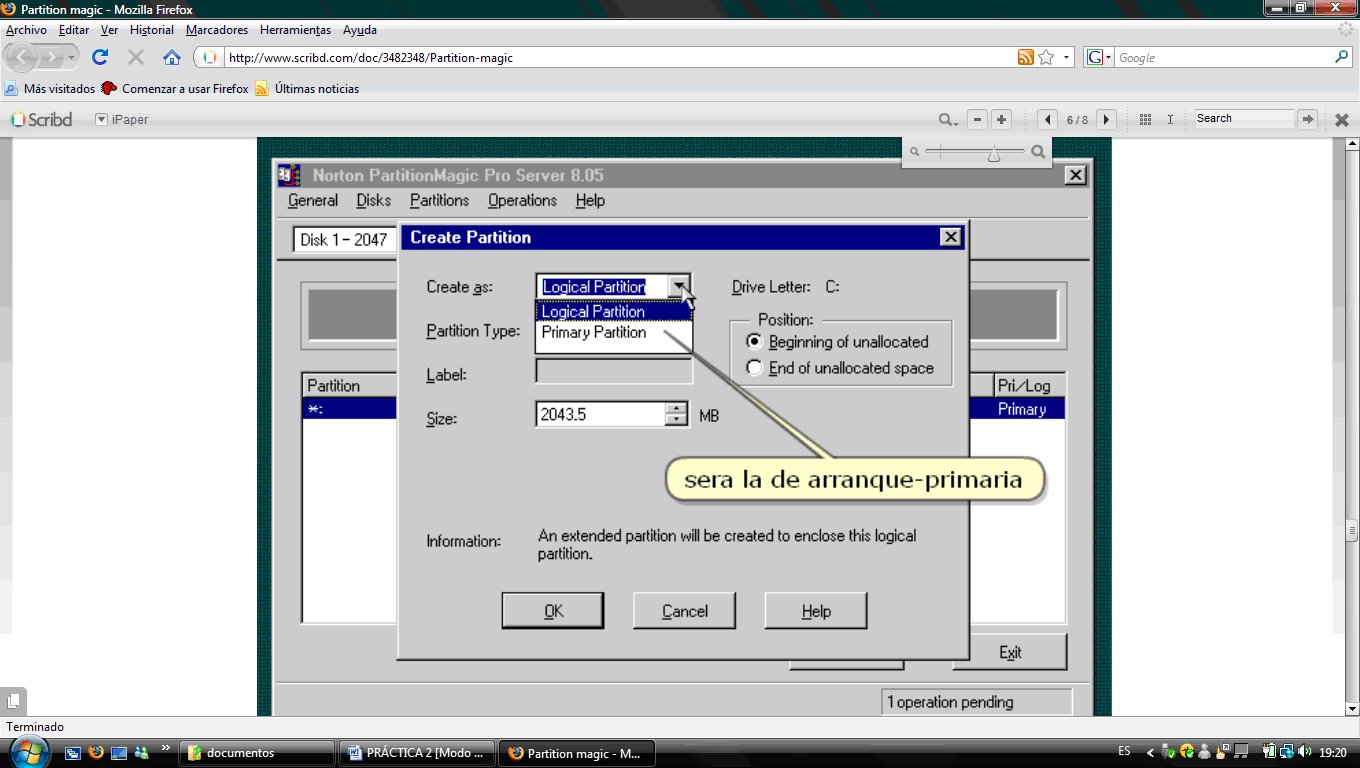This screenshot has height=768, width=1360.
Task: Submit the iPaper search with the arrow
Action: click(1308, 119)
